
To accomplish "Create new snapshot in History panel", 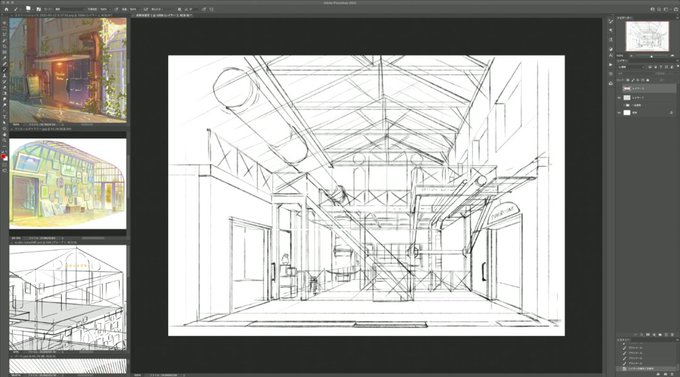I will coord(665,374).
